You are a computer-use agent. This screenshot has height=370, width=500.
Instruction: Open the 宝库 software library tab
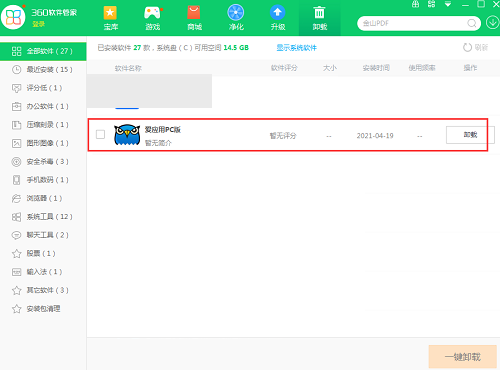[x=110, y=18]
